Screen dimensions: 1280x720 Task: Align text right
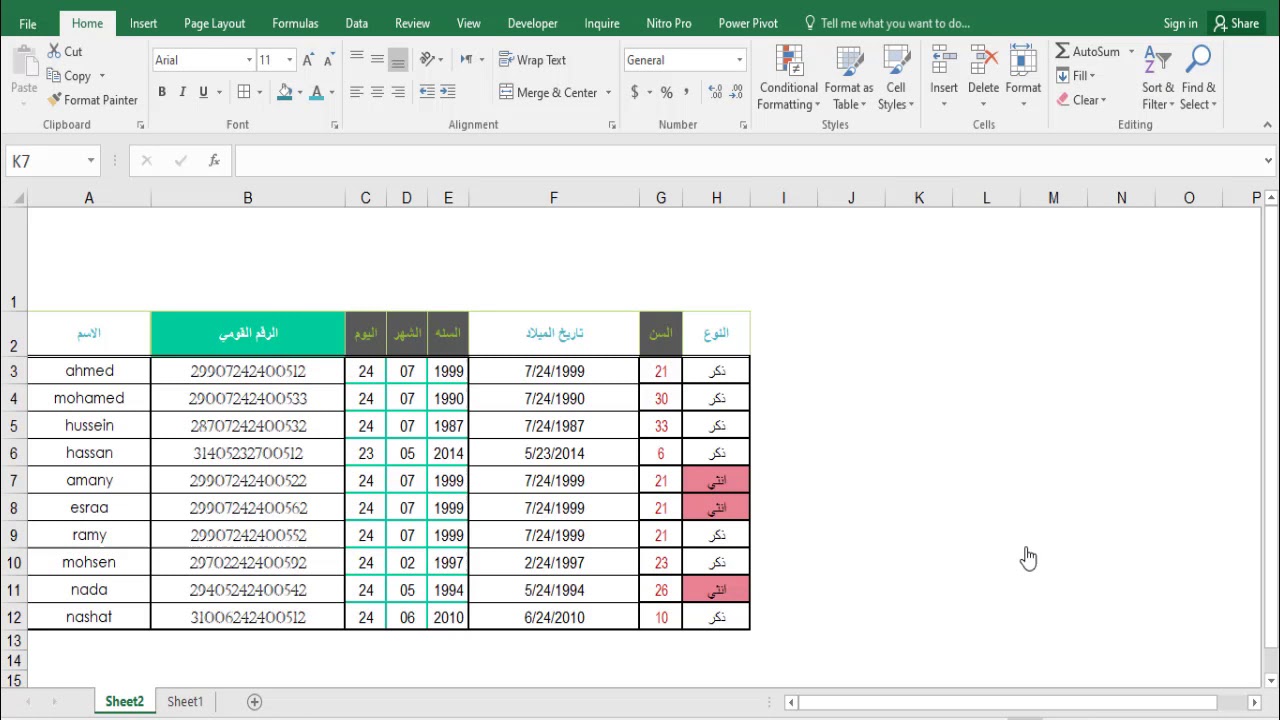[x=398, y=92]
